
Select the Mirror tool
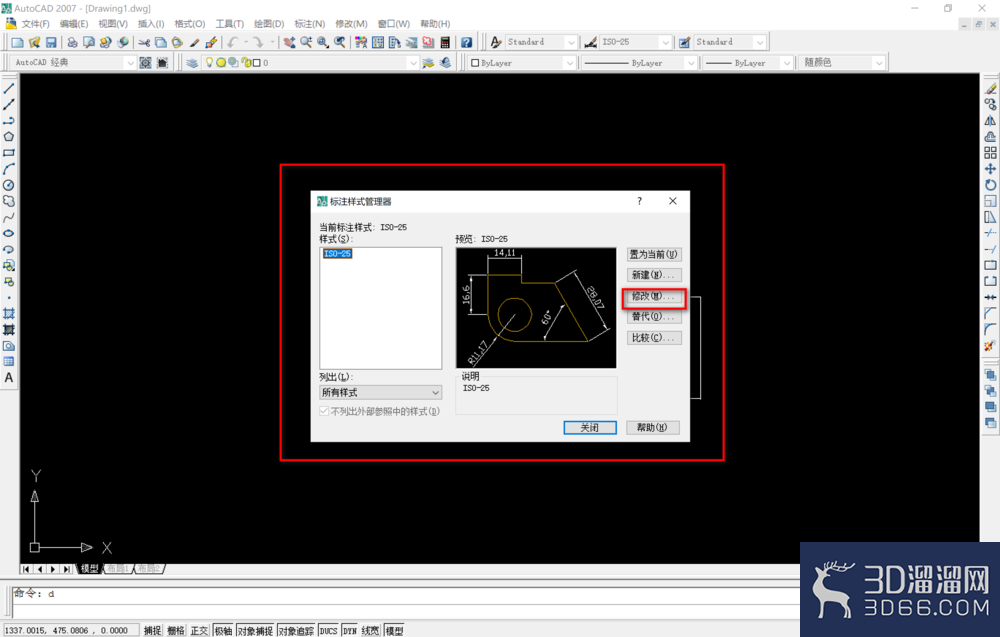click(990, 121)
